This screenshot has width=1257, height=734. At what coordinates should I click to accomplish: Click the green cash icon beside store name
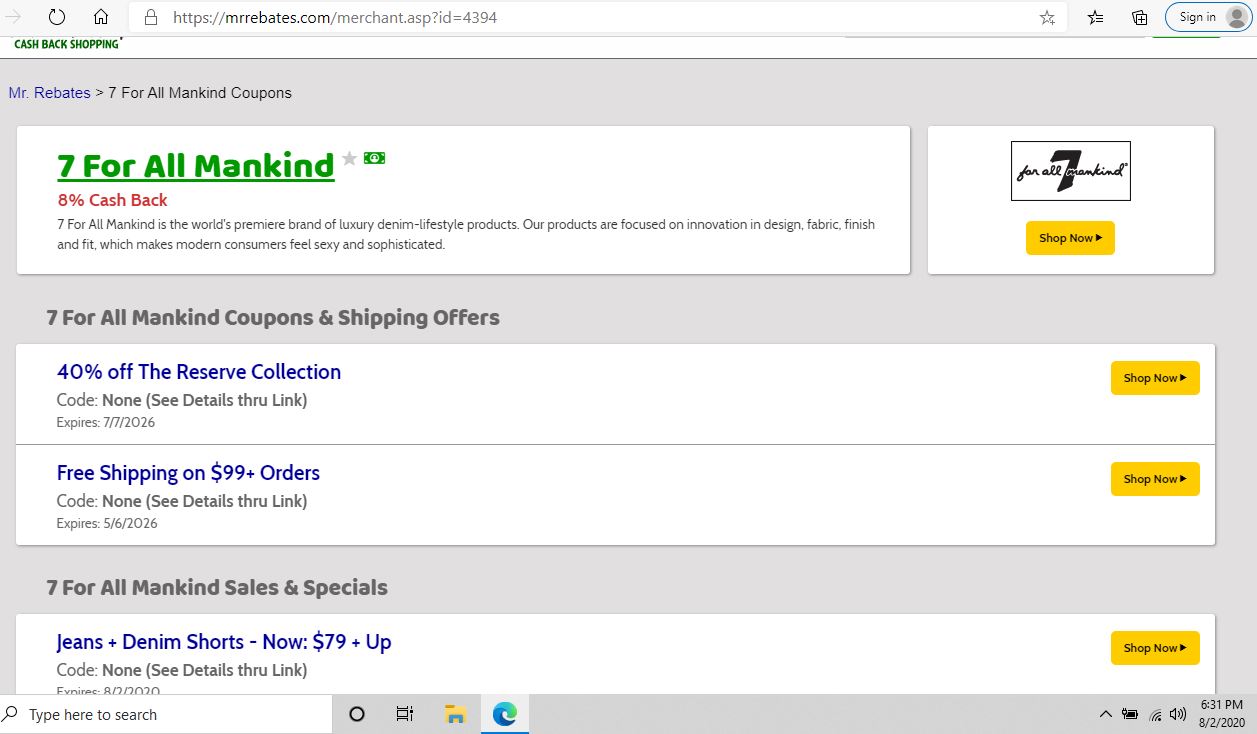374,158
